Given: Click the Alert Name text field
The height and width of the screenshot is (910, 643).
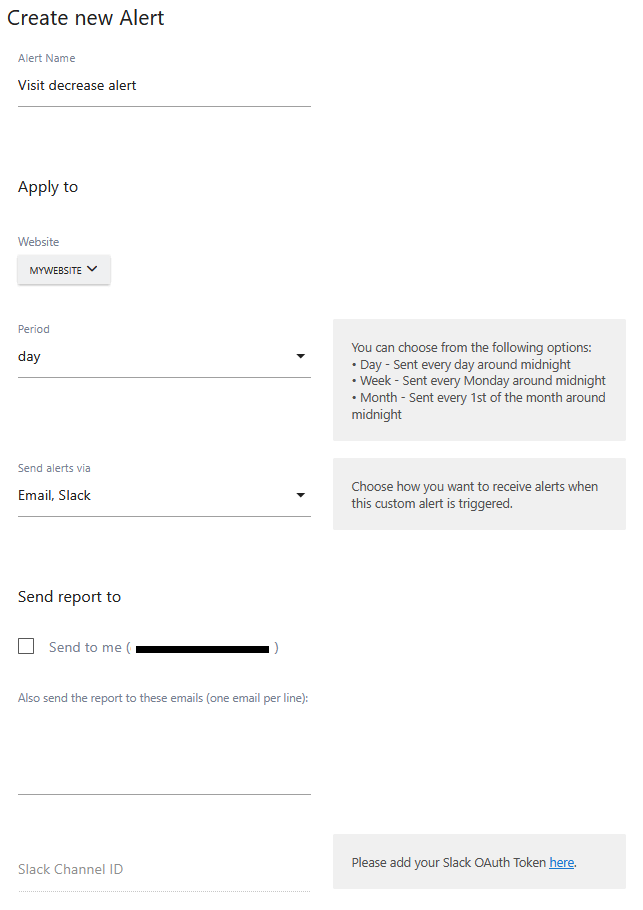Looking at the screenshot, I should point(164,86).
